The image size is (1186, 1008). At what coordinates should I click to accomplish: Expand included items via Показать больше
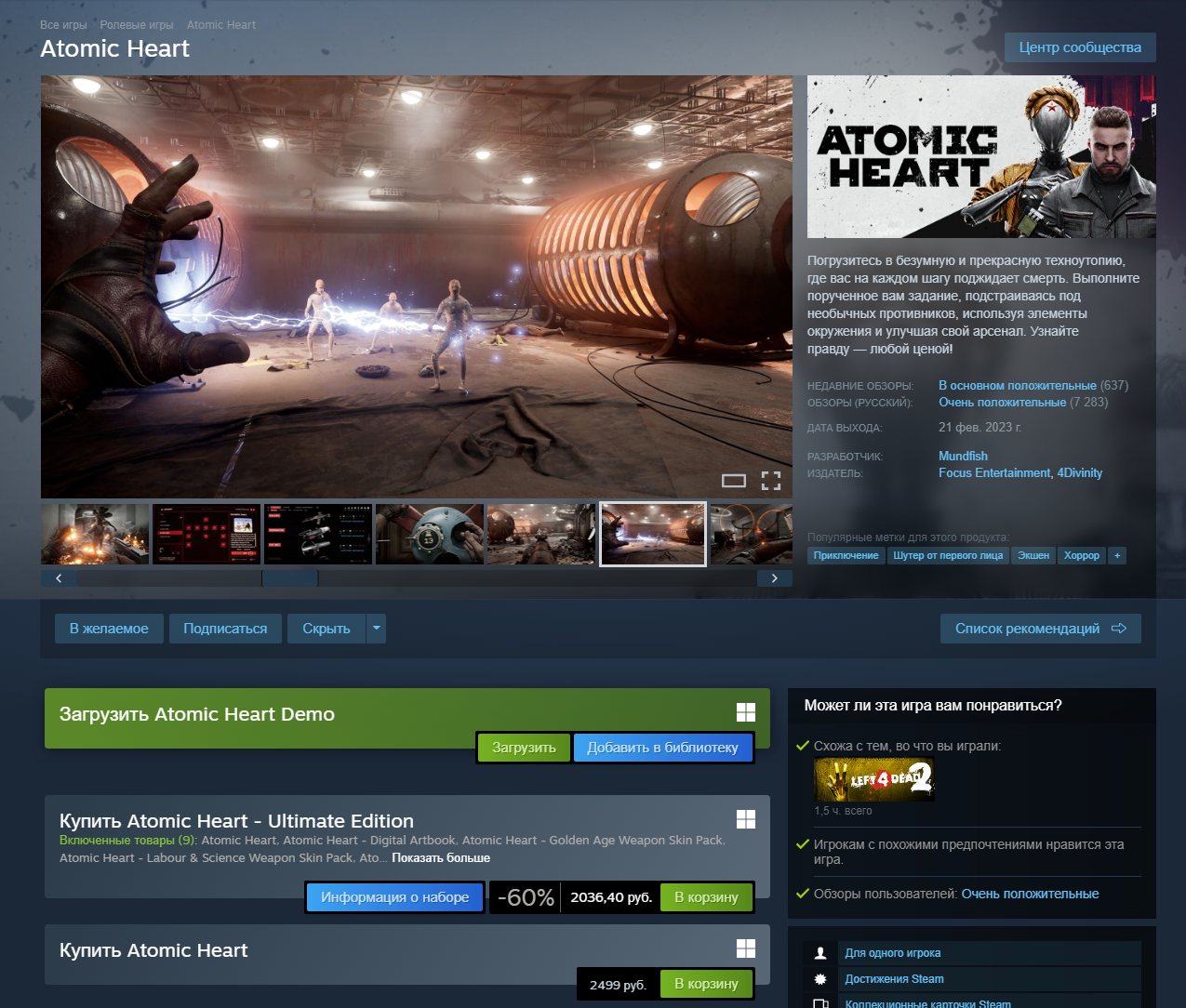[441, 857]
